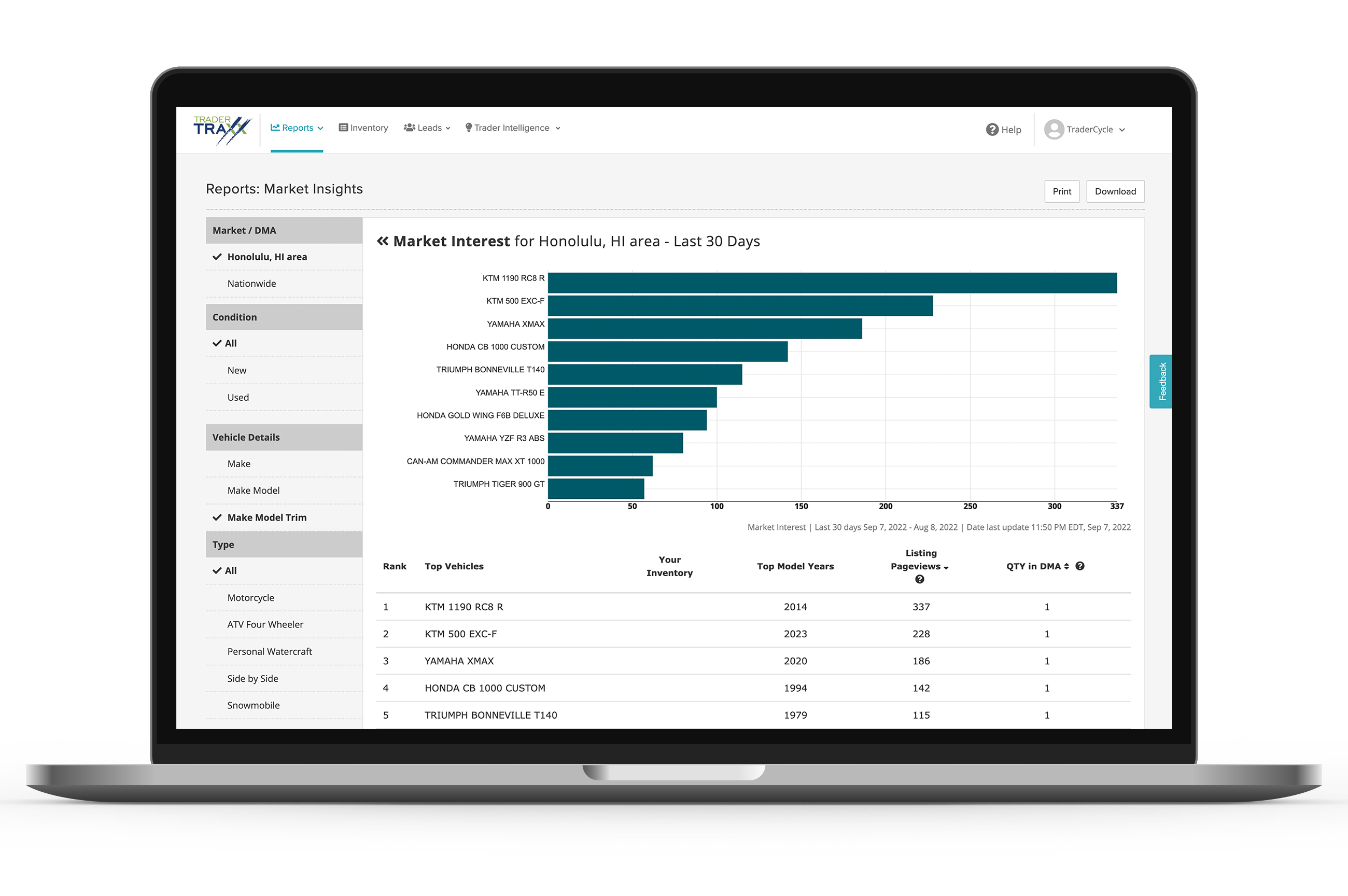Click HONDA CB 1000 CUSTOM in the table

[485, 688]
